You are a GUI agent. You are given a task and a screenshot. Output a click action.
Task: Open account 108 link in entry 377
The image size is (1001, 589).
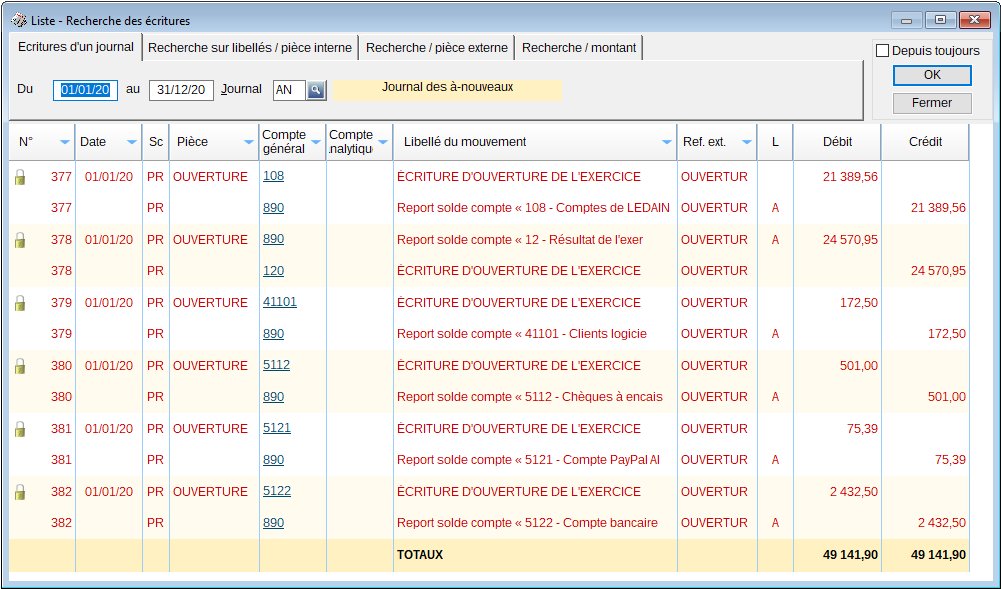[x=273, y=176]
